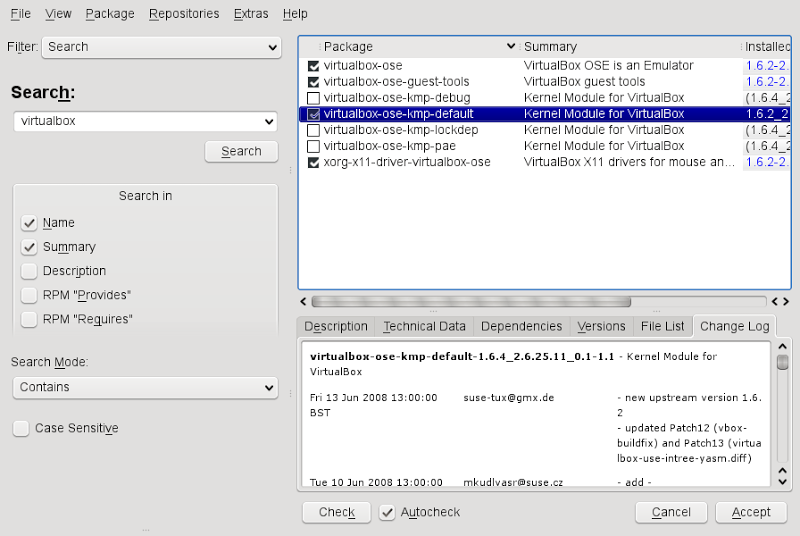Enable searching in Description

pyautogui.click(x=29, y=271)
